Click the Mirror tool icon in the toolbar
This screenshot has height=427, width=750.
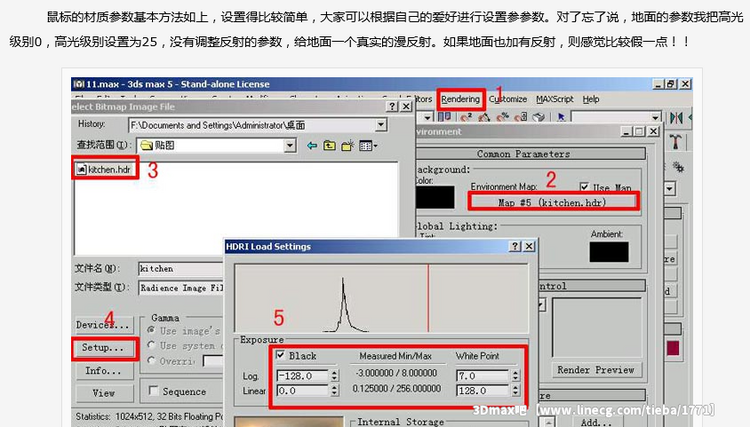[676, 118]
